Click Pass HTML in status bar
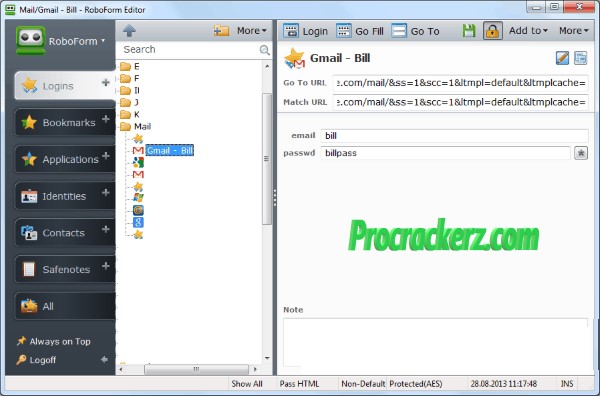Screen dimensions: 600x396 click(299, 384)
